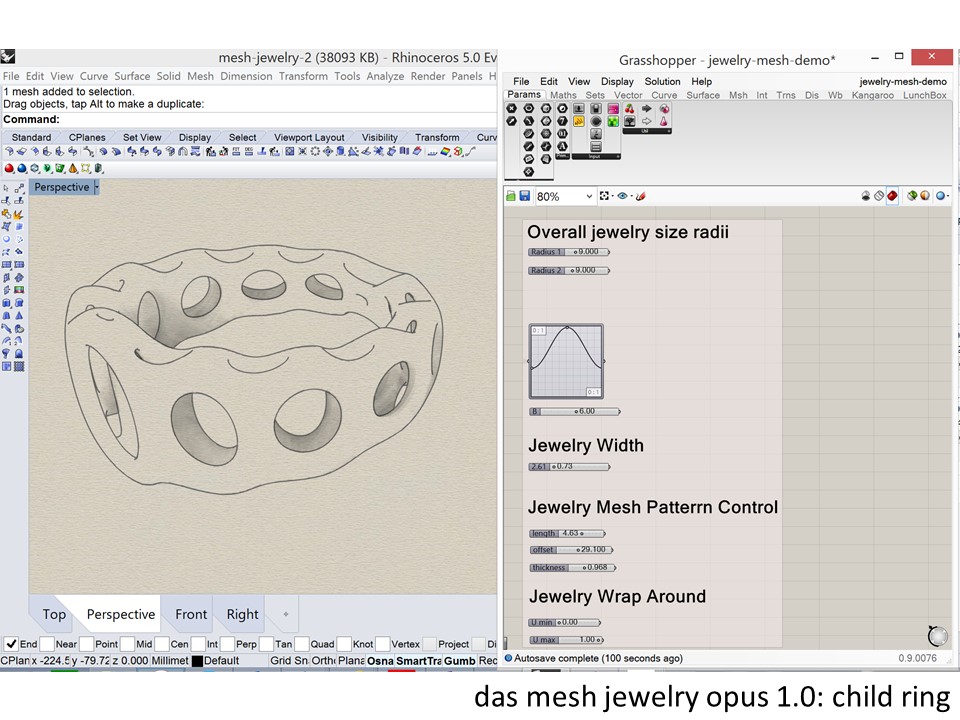Open the Perspective viewport title dropdown arrow

pyautogui.click(x=97, y=187)
